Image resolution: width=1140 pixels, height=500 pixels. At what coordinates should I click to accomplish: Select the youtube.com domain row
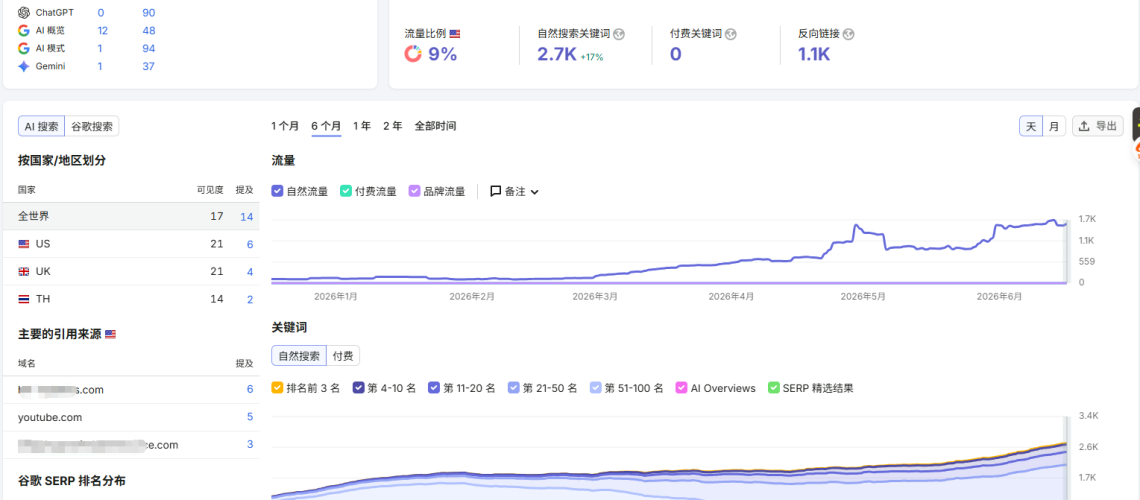pos(131,417)
